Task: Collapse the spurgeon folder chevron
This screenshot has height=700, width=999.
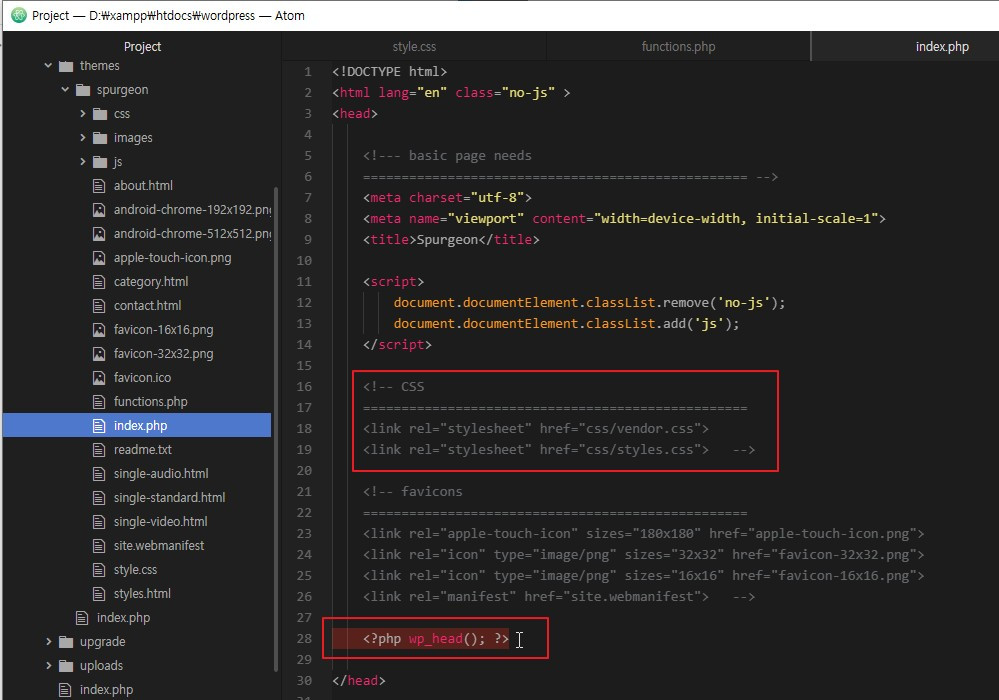Action: [x=65, y=89]
